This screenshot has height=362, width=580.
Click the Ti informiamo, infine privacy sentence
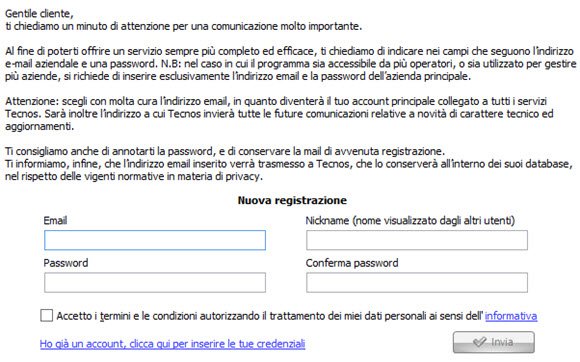coord(289,170)
